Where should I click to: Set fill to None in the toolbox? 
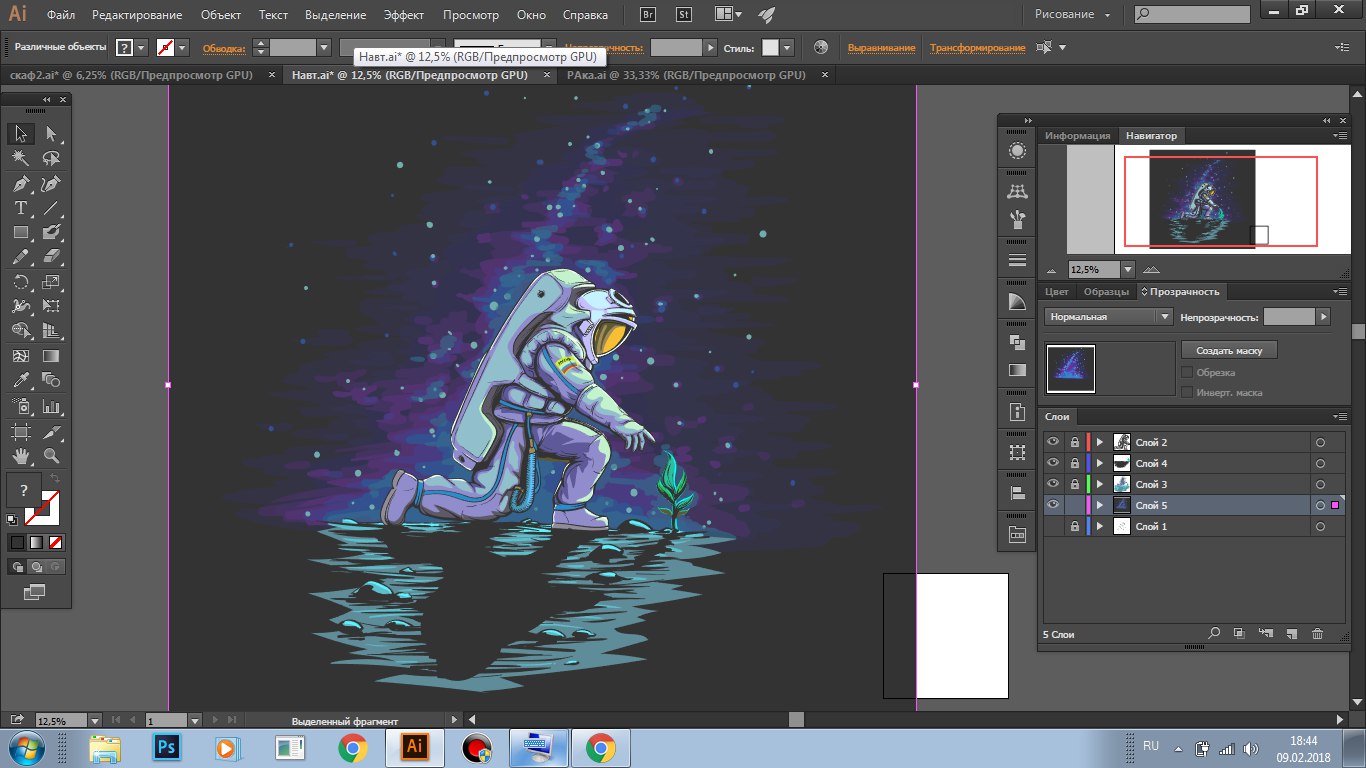pyautogui.click(x=56, y=542)
